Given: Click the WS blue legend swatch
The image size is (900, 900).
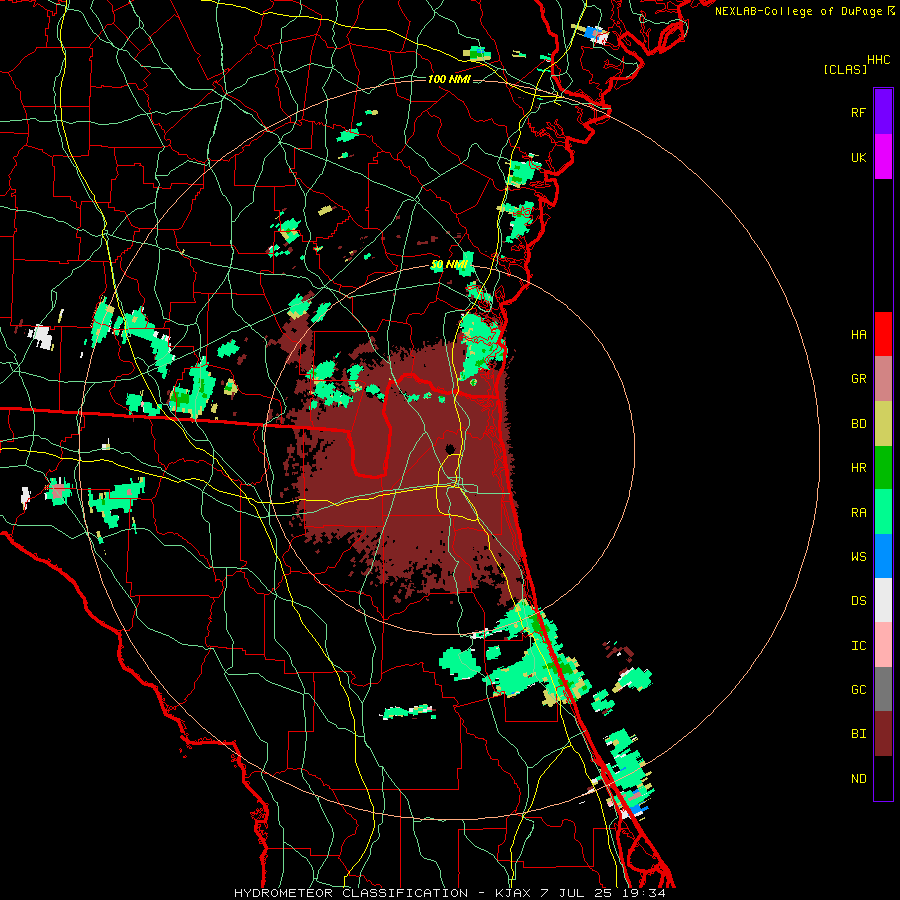Looking at the screenshot, I should coord(883,556).
